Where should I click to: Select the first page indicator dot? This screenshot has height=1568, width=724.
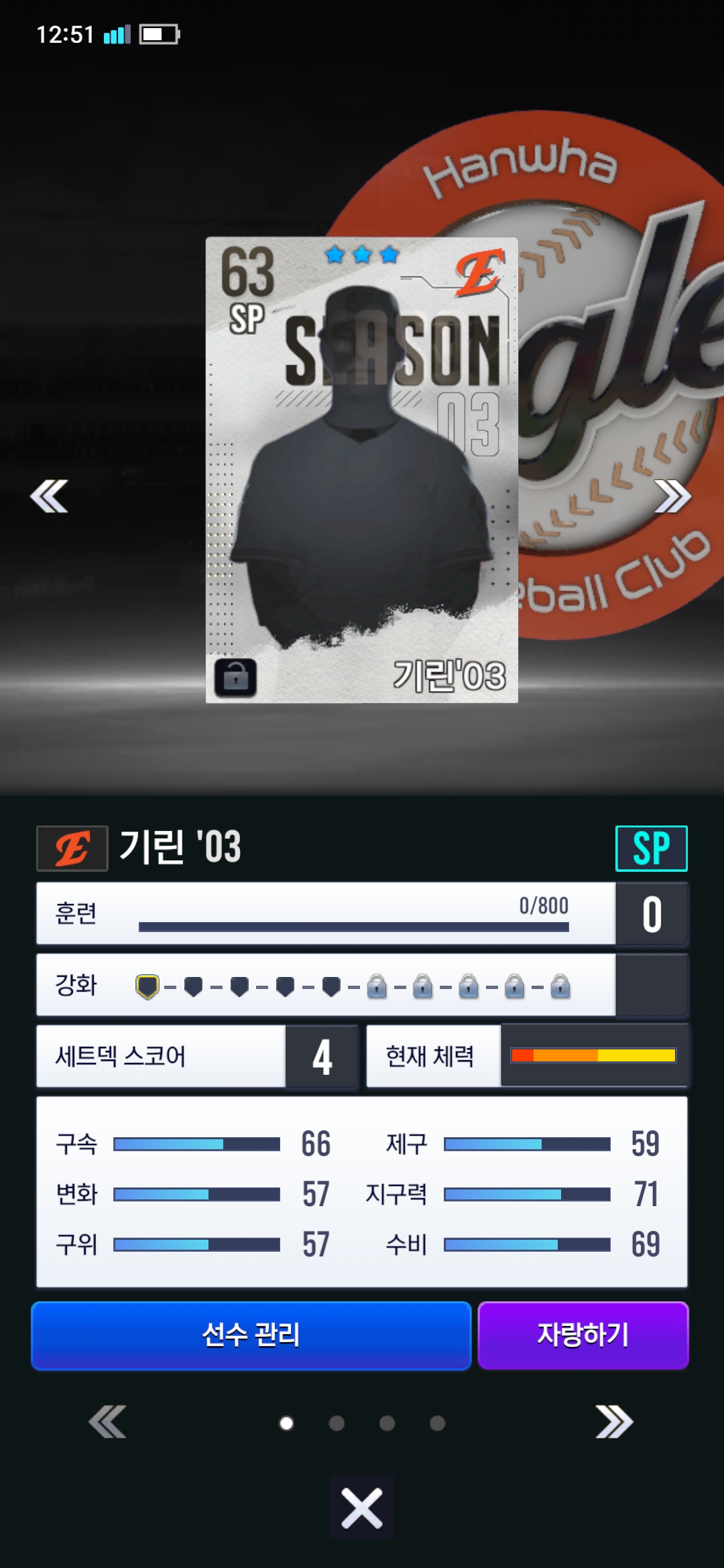click(x=286, y=1423)
